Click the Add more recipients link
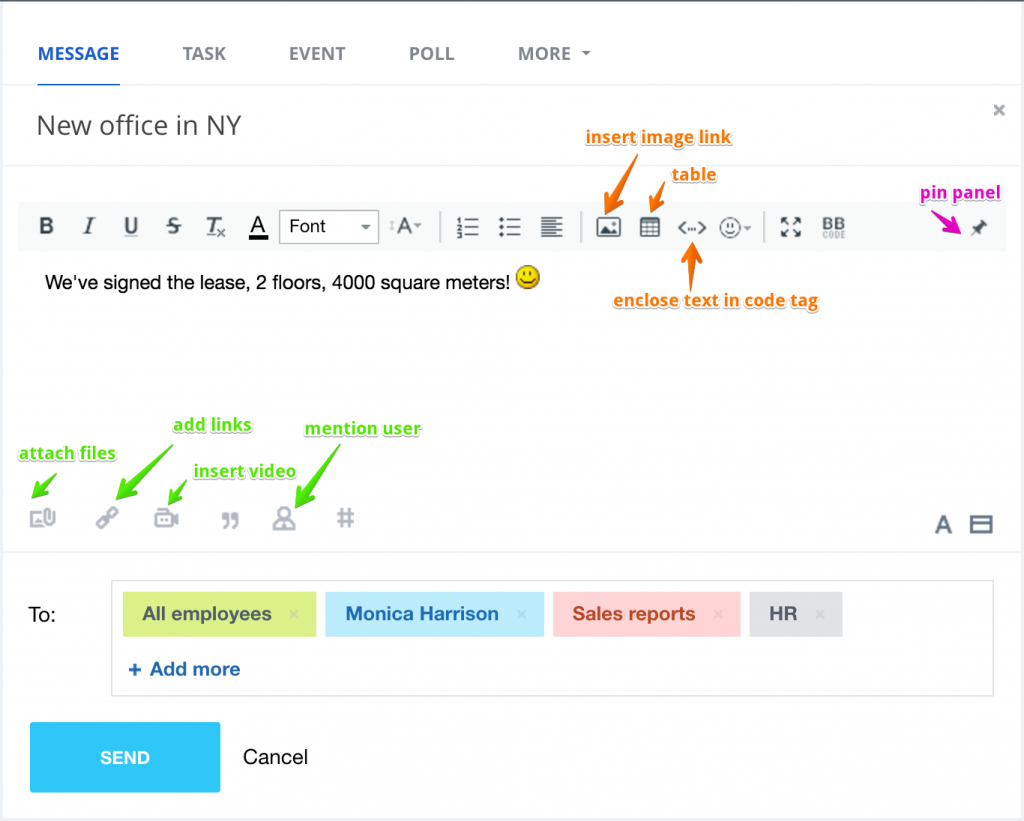The height and width of the screenshot is (821, 1024). 185,669
